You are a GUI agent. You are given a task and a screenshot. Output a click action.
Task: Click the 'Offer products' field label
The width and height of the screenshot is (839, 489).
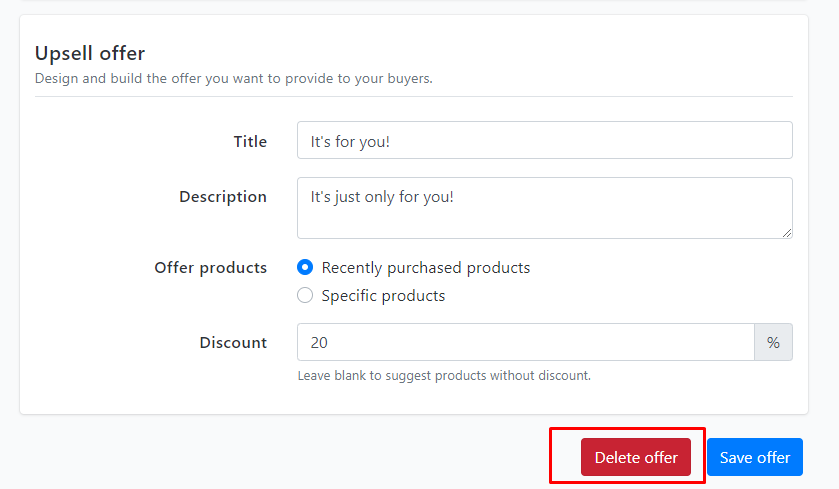pyautogui.click(x=210, y=268)
